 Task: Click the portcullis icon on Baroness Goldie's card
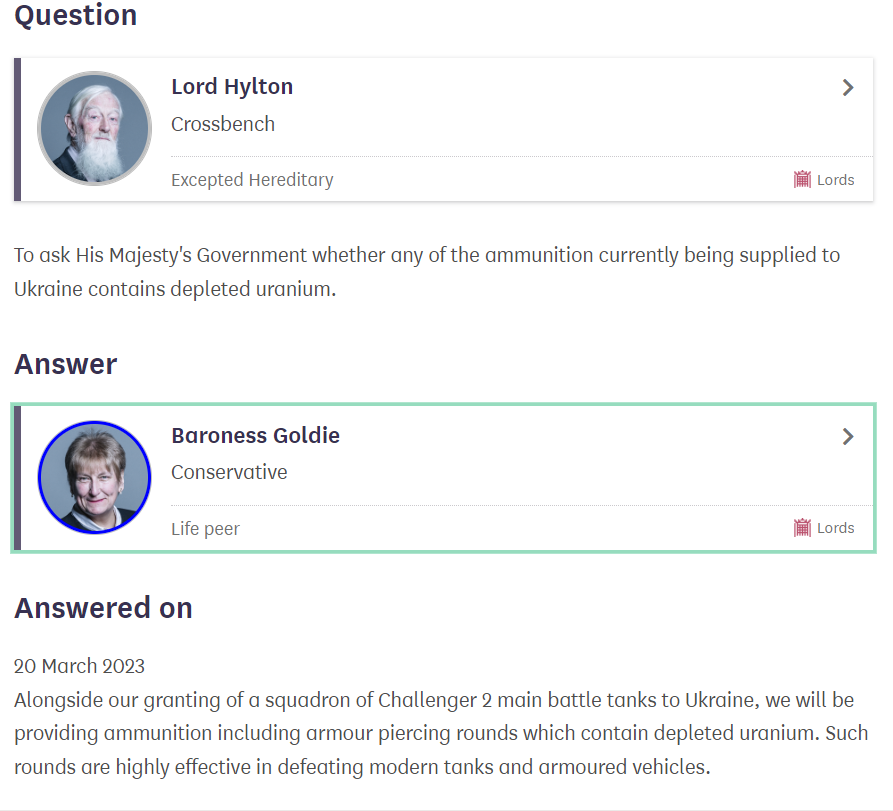(x=802, y=528)
